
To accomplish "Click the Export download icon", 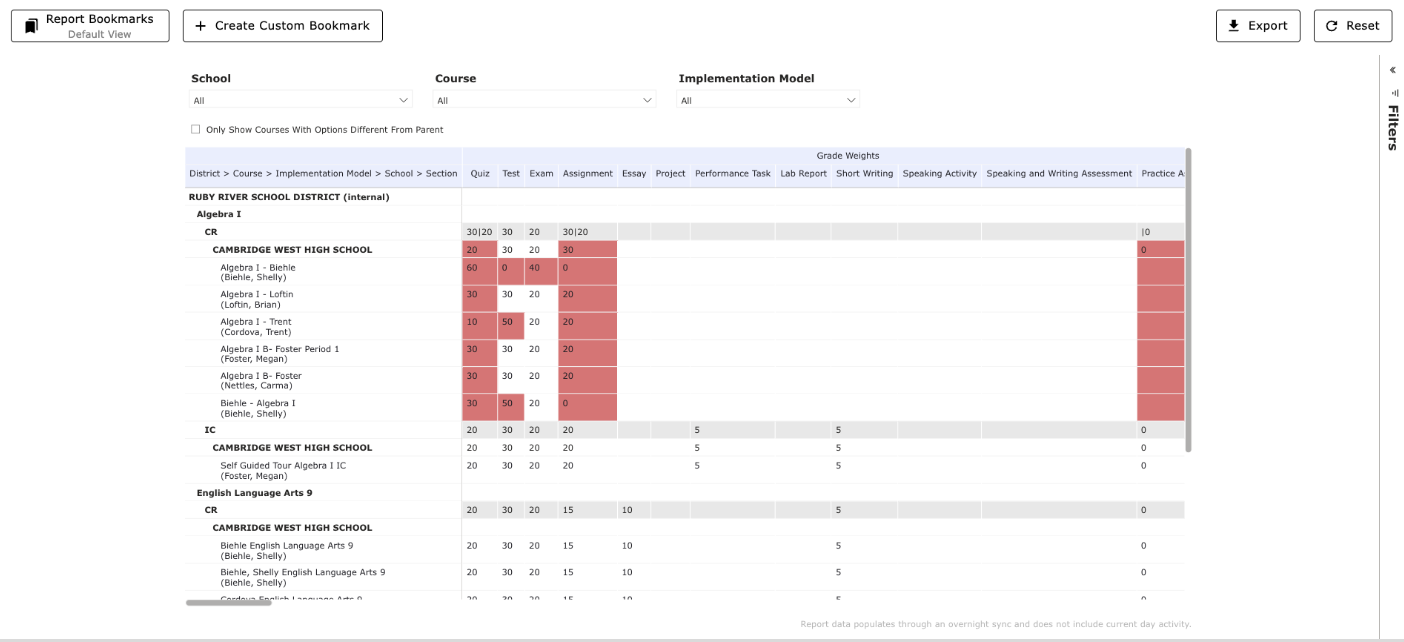I will coord(1231,25).
